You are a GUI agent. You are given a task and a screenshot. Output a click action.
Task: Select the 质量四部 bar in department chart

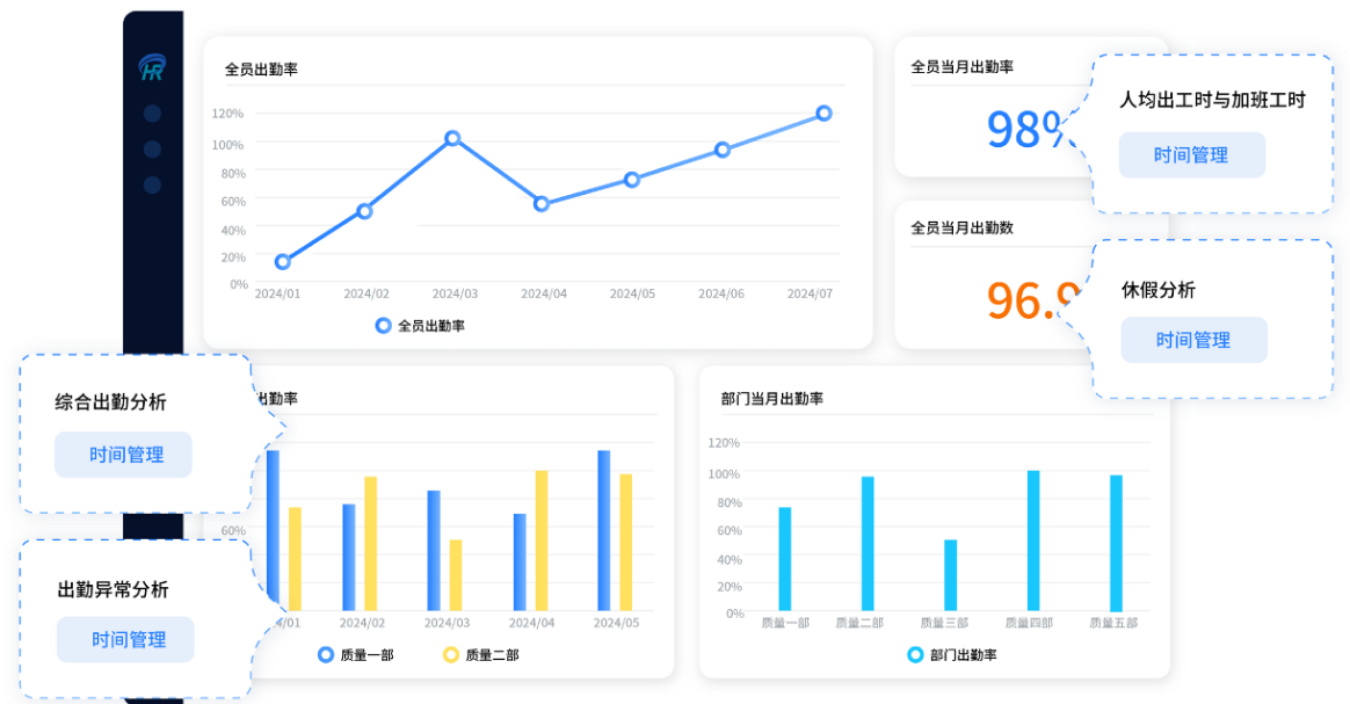click(1033, 540)
